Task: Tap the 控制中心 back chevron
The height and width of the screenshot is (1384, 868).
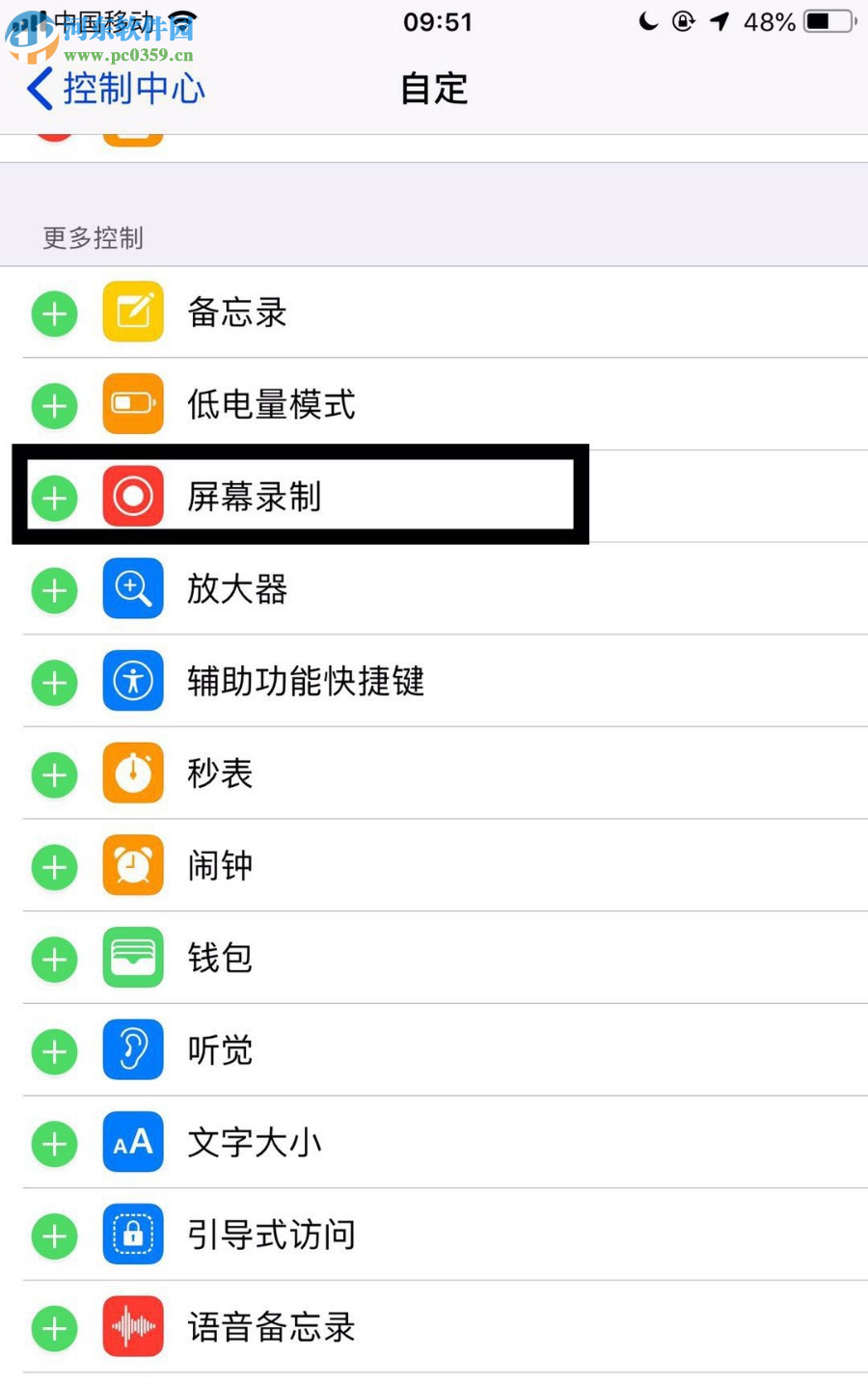Action: pos(37,89)
